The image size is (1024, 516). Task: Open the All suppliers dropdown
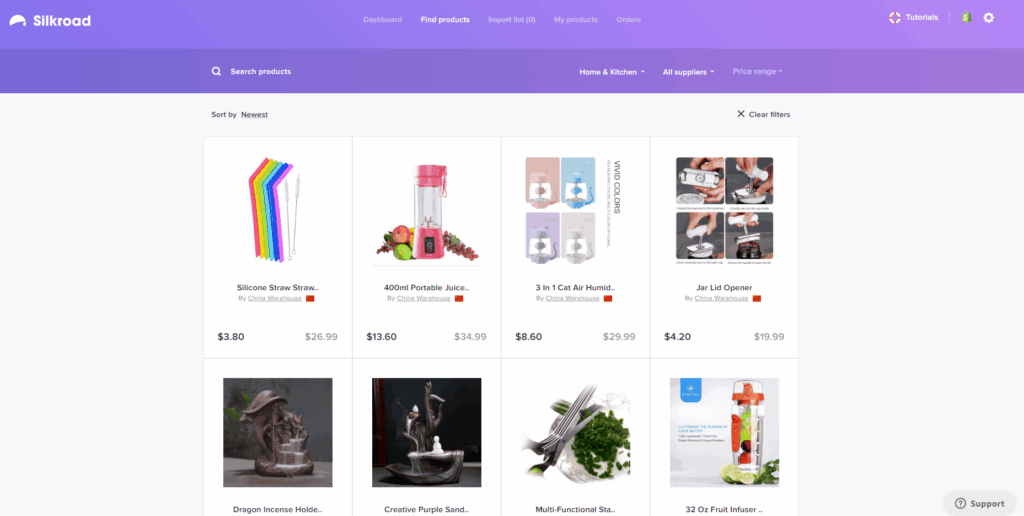coord(688,72)
